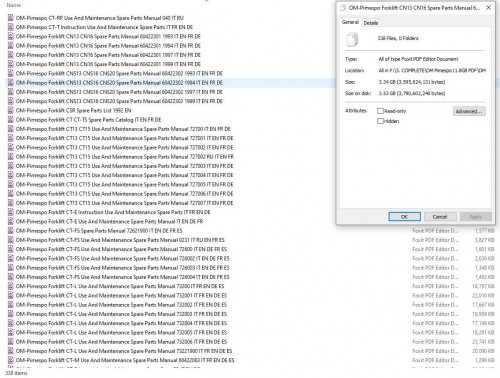Click PDF icon of CT13 CT15 Manual 72700 file
This screenshot has height=378, width=500.
point(11,129)
